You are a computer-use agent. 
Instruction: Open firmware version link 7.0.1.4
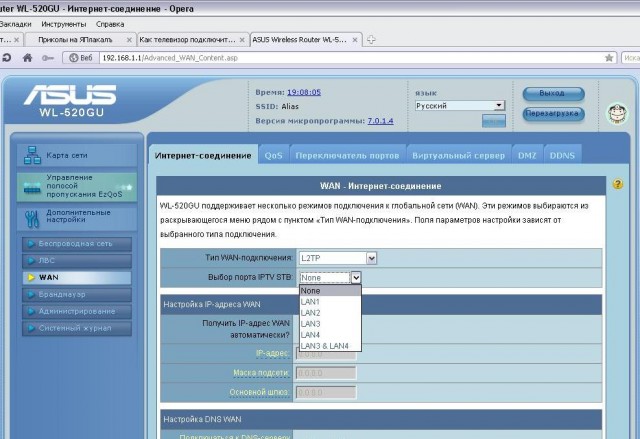[x=380, y=121]
